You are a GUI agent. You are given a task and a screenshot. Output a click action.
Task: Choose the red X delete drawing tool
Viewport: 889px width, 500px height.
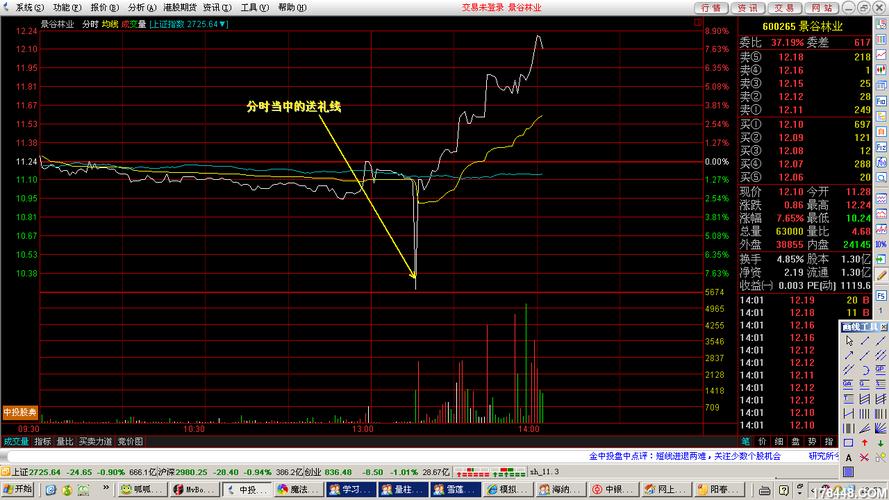click(864, 457)
